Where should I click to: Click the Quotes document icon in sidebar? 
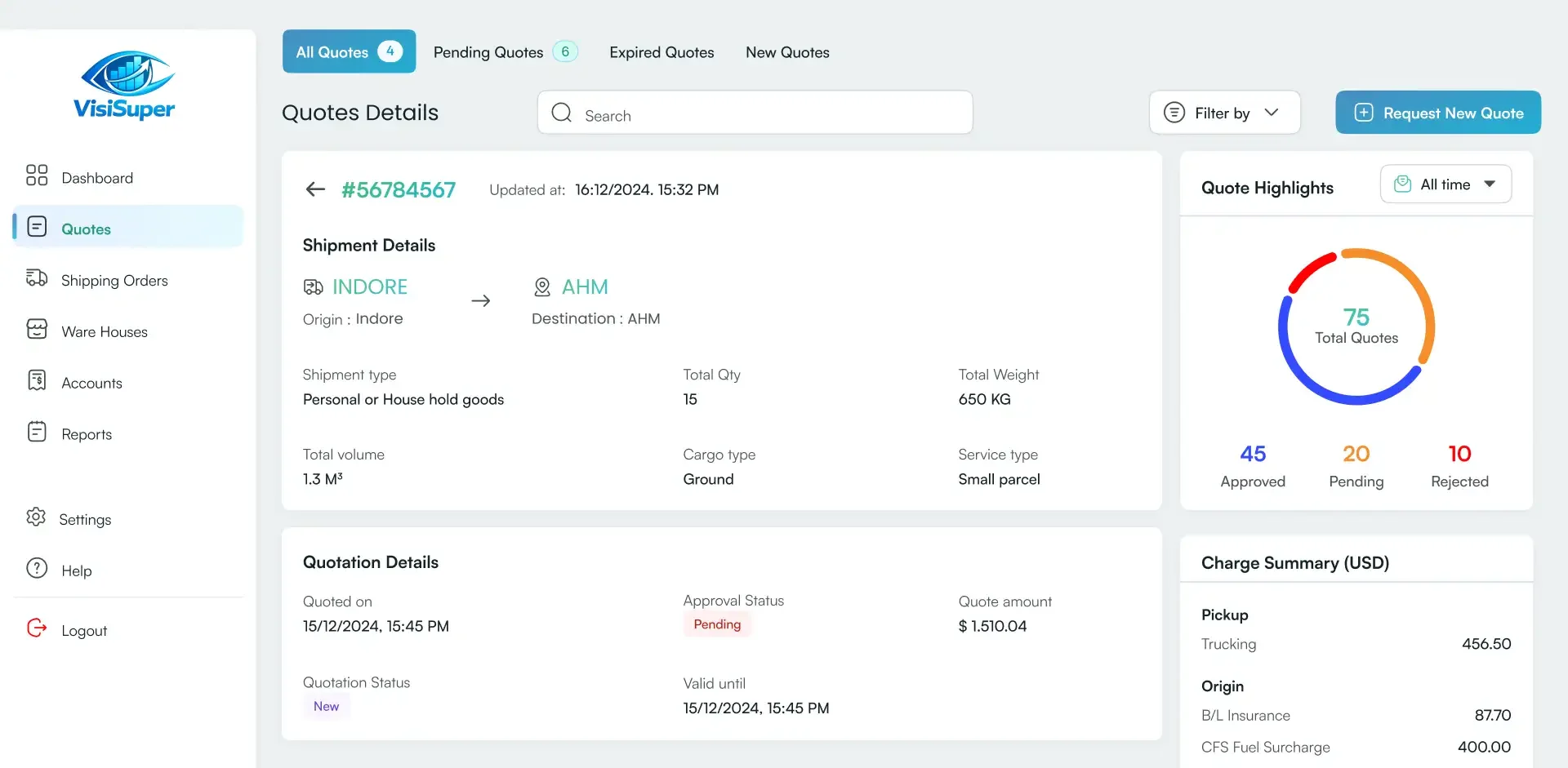pyautogui.click(x=37, y=226)
